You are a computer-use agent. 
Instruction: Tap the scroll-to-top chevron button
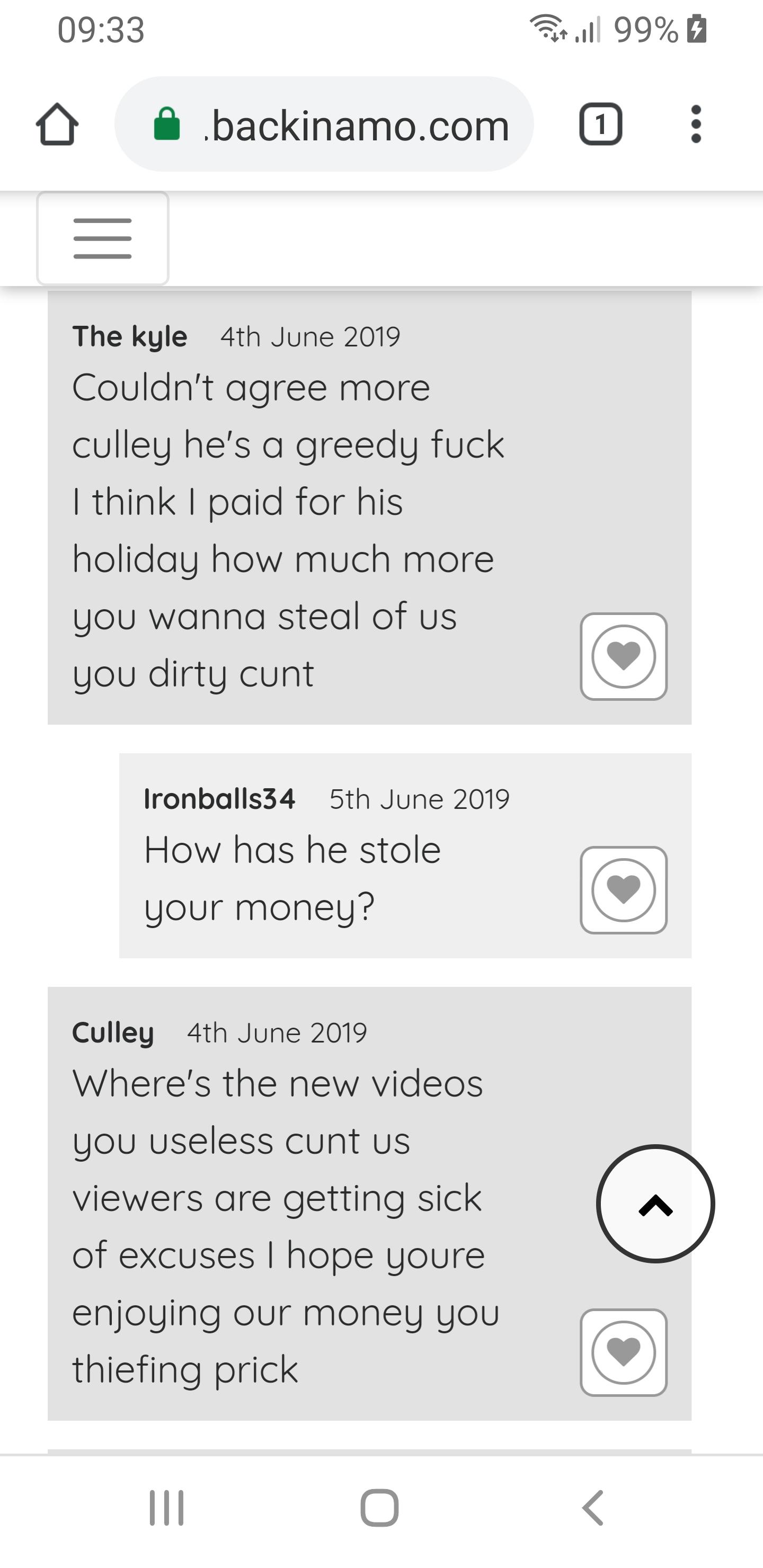click(x=655, y=1204)
